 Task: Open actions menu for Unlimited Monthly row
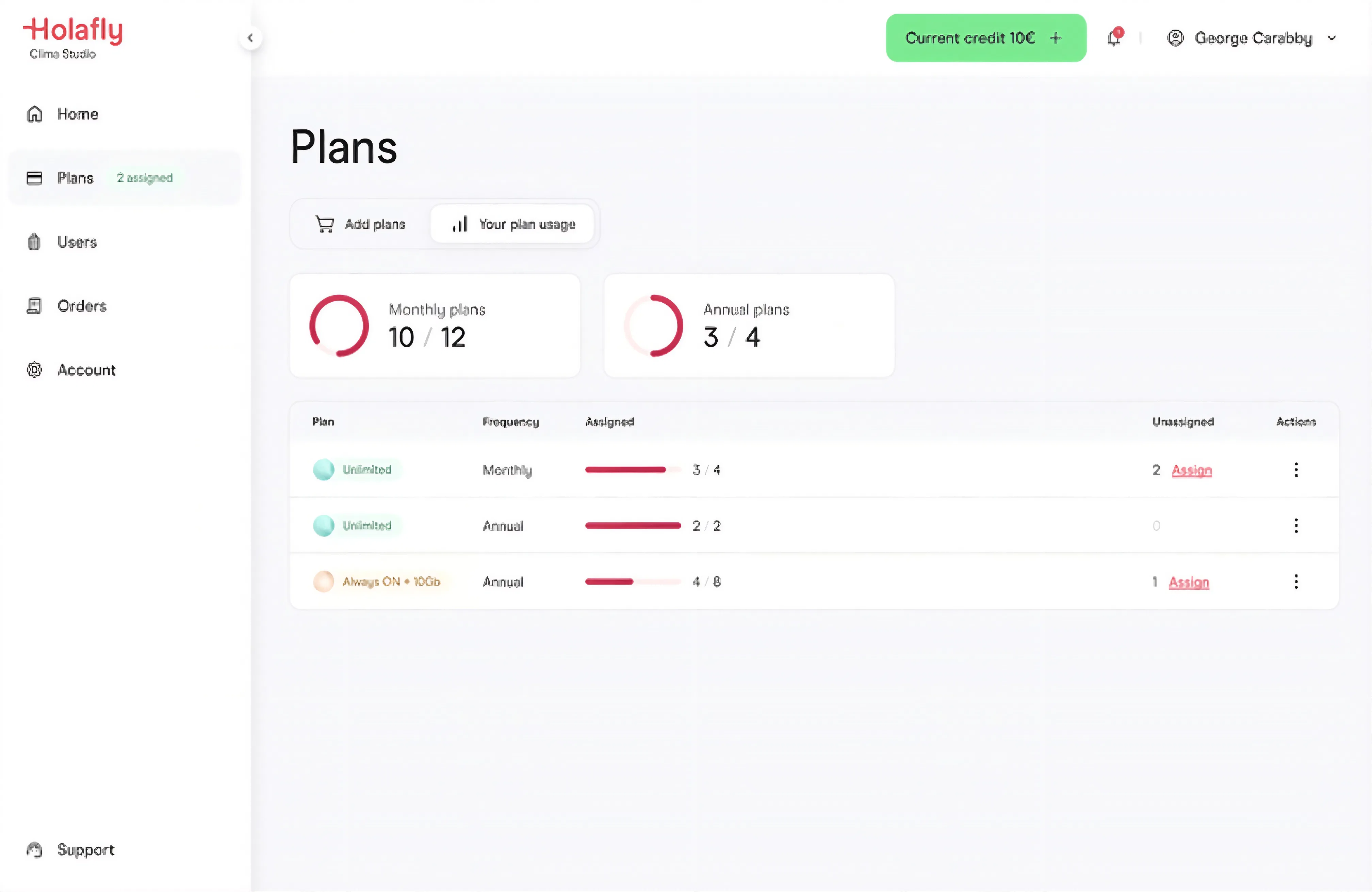[1296, 470]
